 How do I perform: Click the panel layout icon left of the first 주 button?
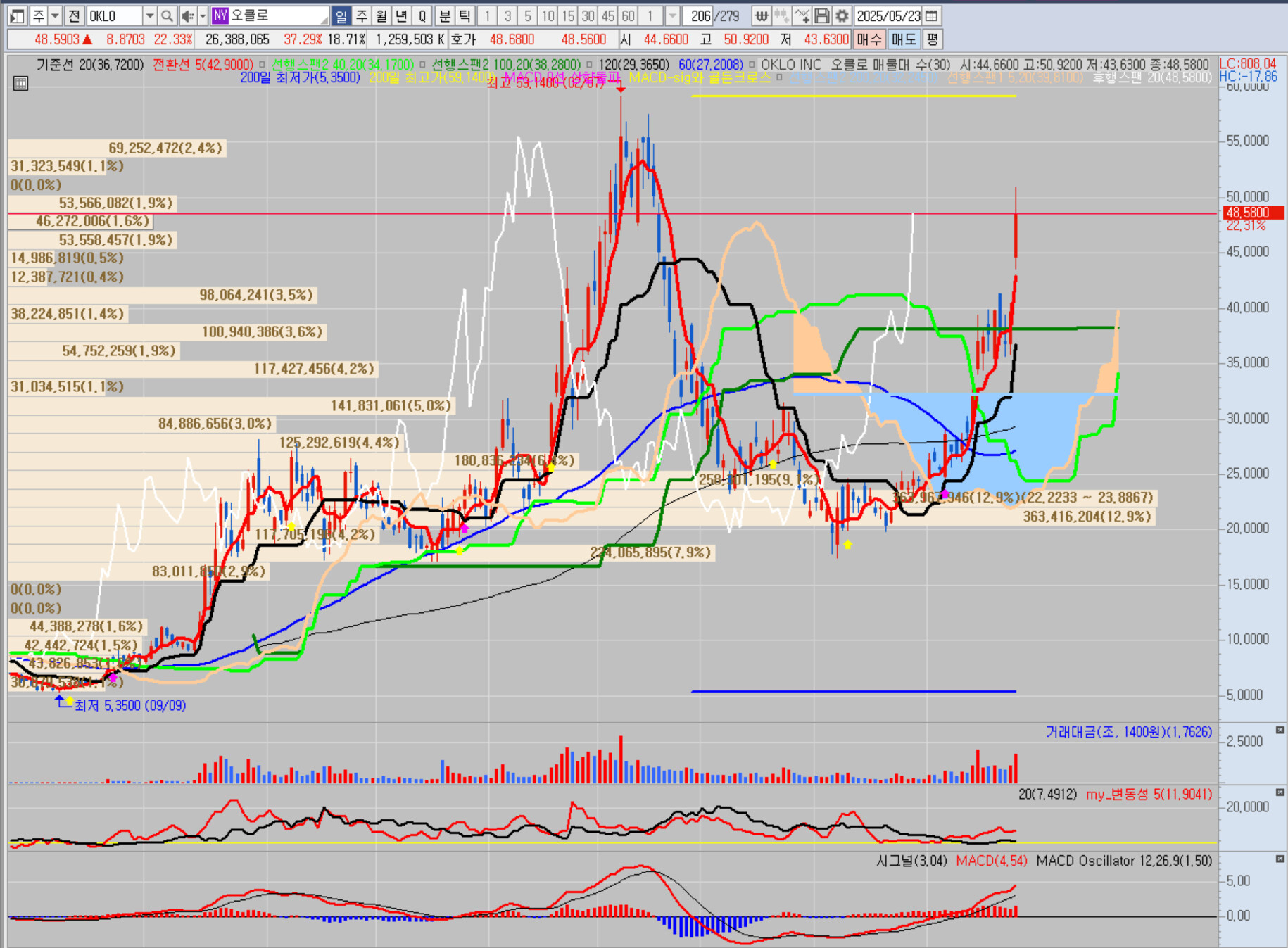coord(18,15)
